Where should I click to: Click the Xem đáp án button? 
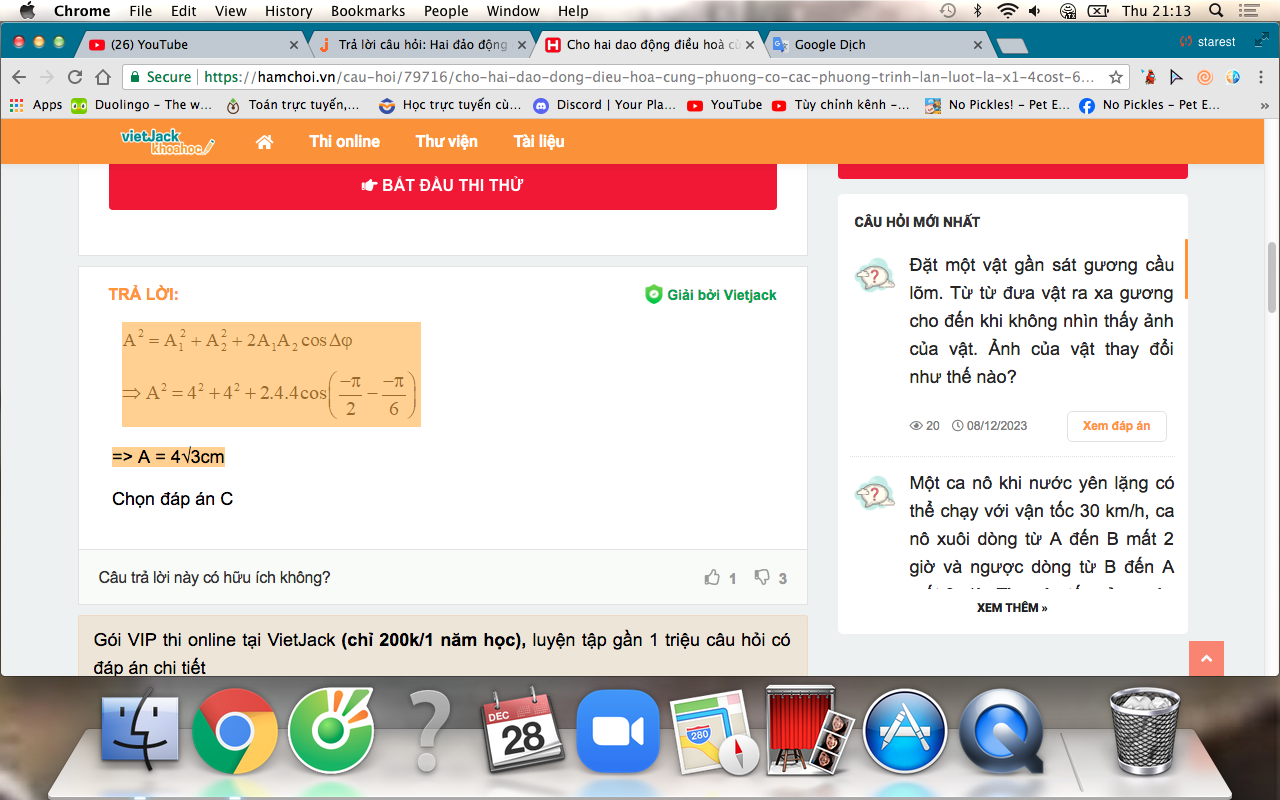click(1116, 426)
